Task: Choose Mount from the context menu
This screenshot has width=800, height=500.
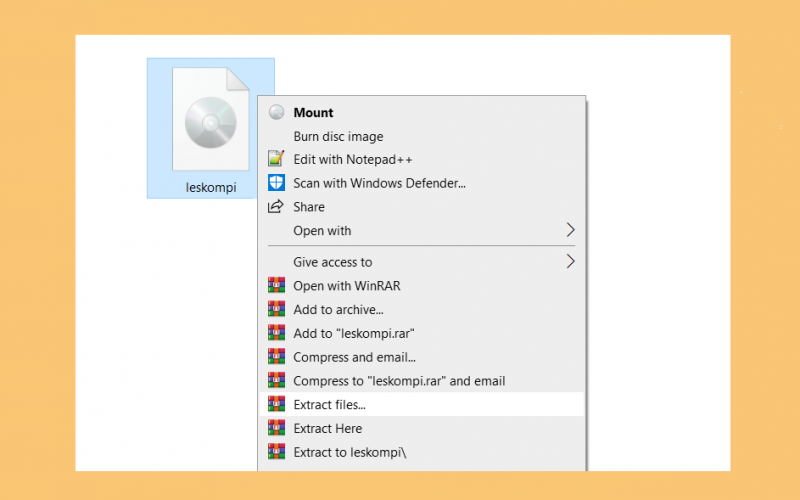Action: 421,112
